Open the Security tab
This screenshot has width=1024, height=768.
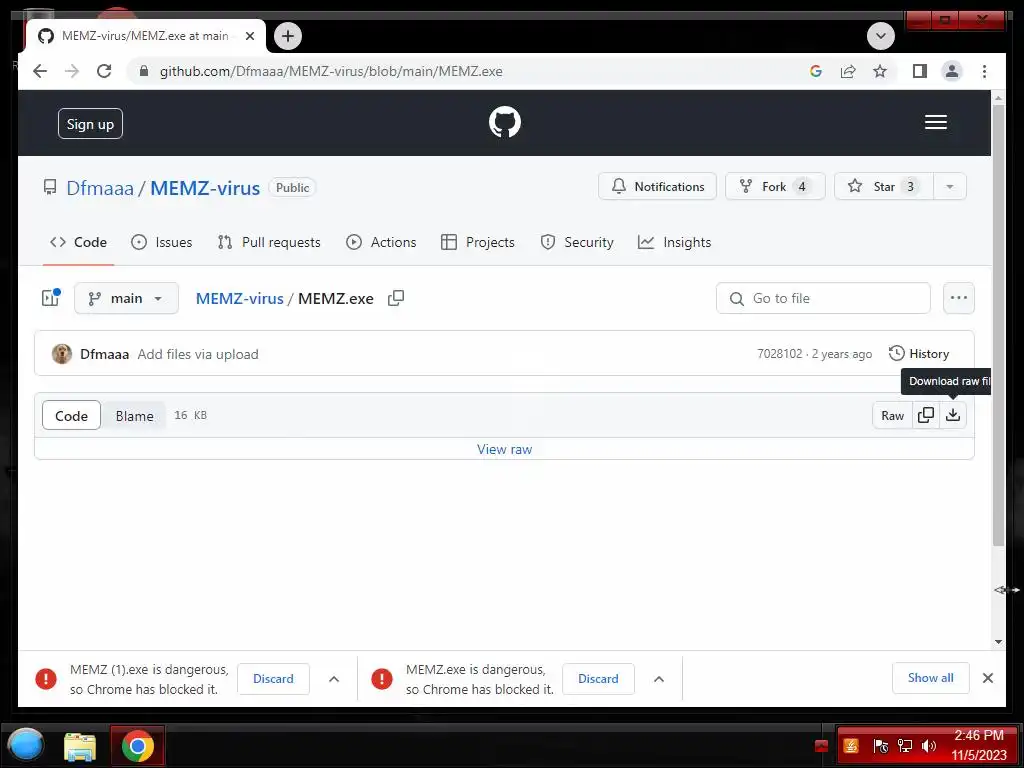click(577, 242)
